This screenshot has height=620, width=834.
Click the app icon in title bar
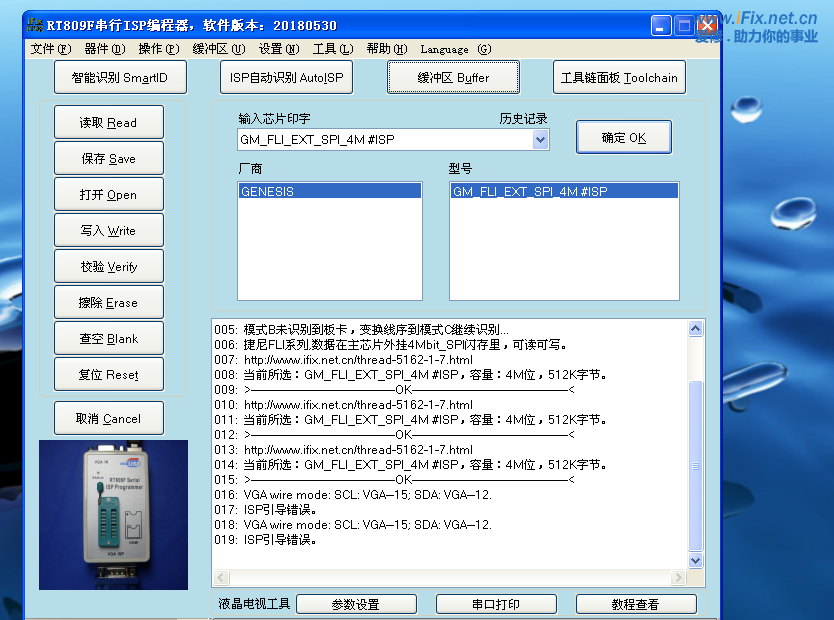click(35, 26)
